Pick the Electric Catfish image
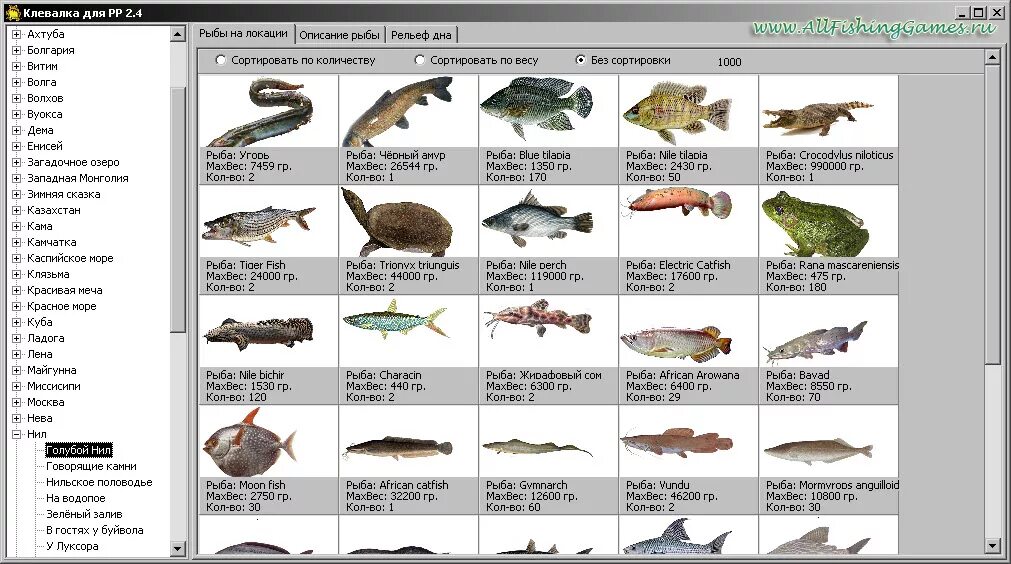The image size is (1011, 564). click(688, 222)
